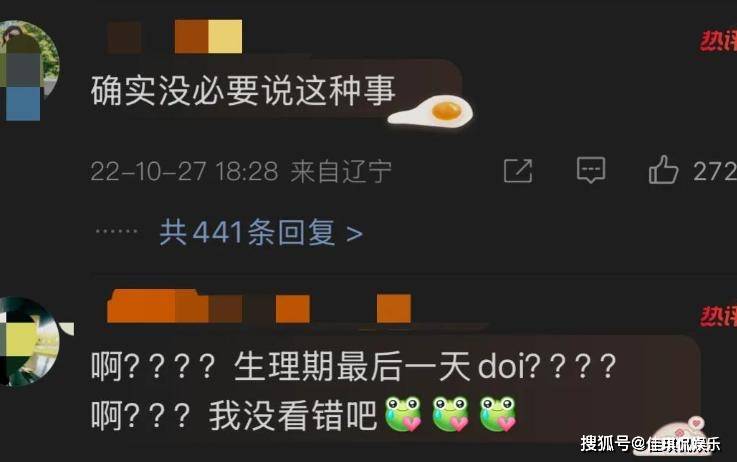Open the reply speech-bubble icon
737x462 pixels.
point(591,170)
